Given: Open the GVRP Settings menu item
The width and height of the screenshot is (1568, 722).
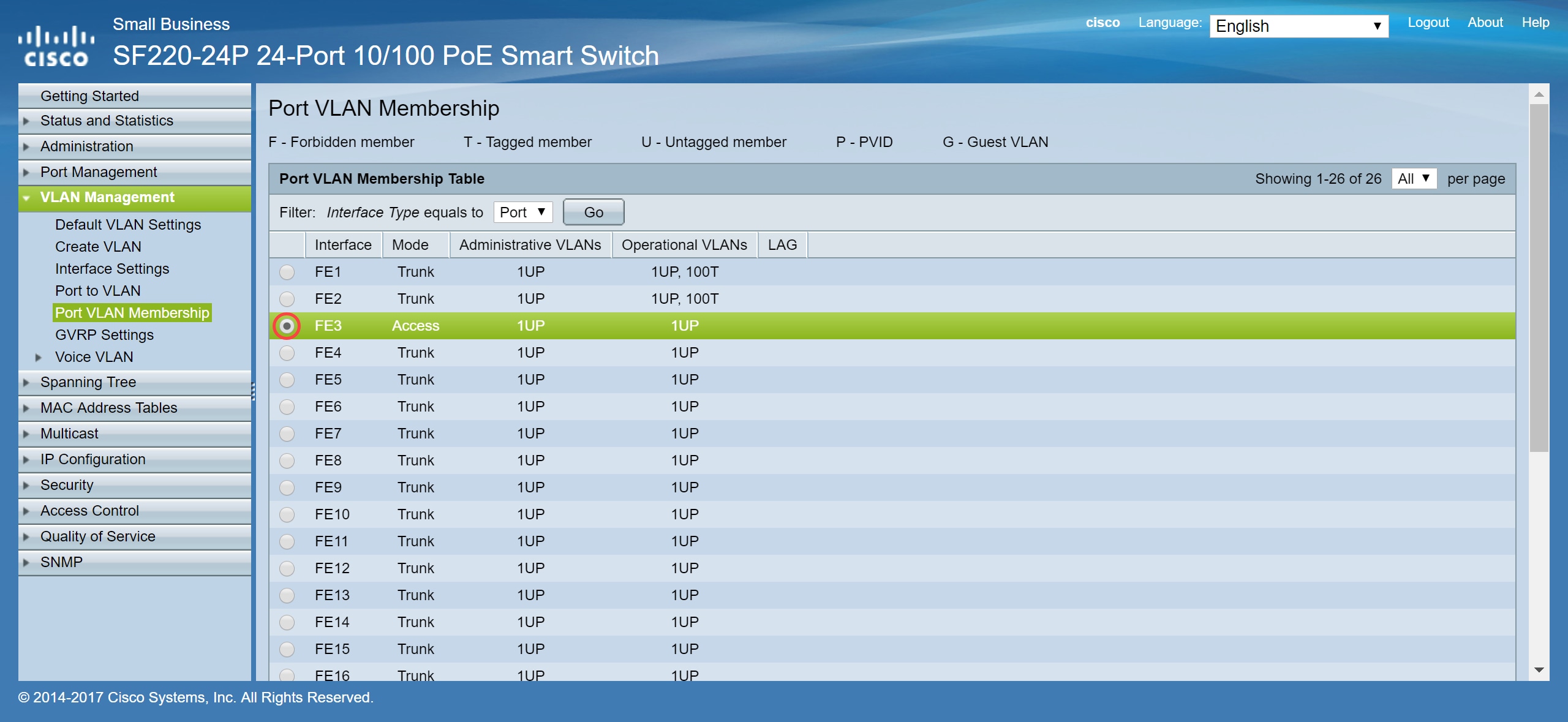Looking at the screenshot, I should (x=104, y=335).
